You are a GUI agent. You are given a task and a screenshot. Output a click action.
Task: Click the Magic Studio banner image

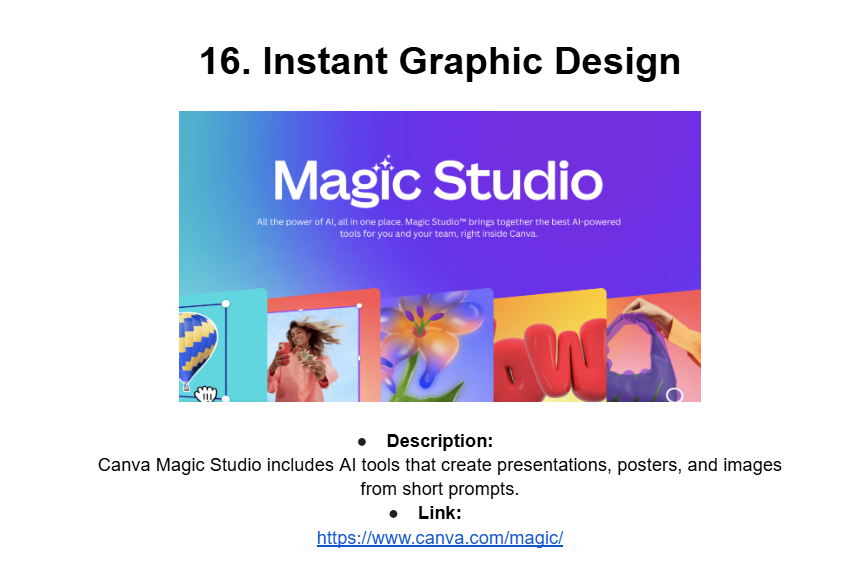click(x=440, y=256)
